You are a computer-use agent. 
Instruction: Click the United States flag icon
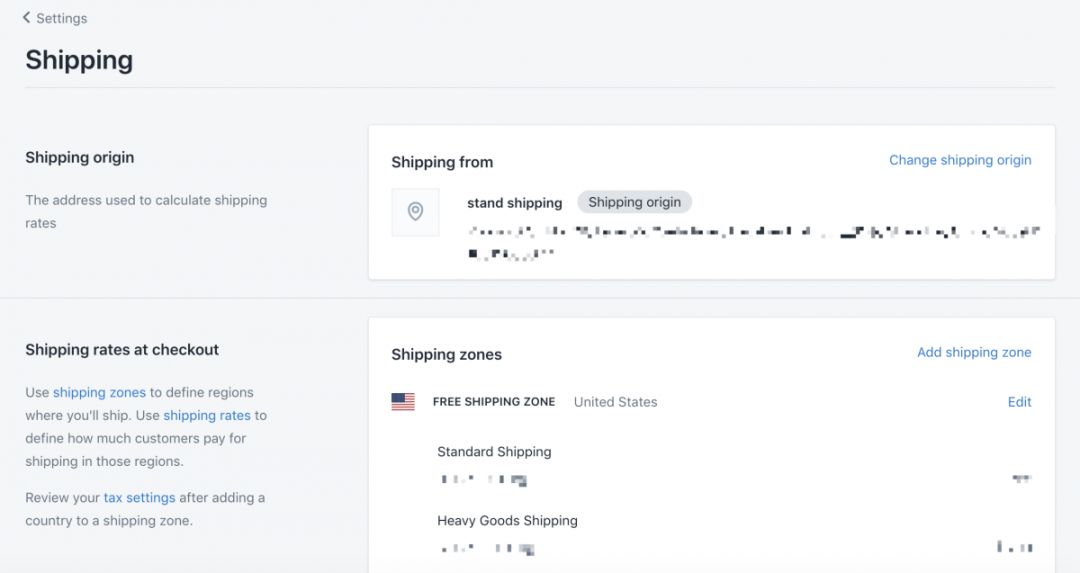click(403, 402)
